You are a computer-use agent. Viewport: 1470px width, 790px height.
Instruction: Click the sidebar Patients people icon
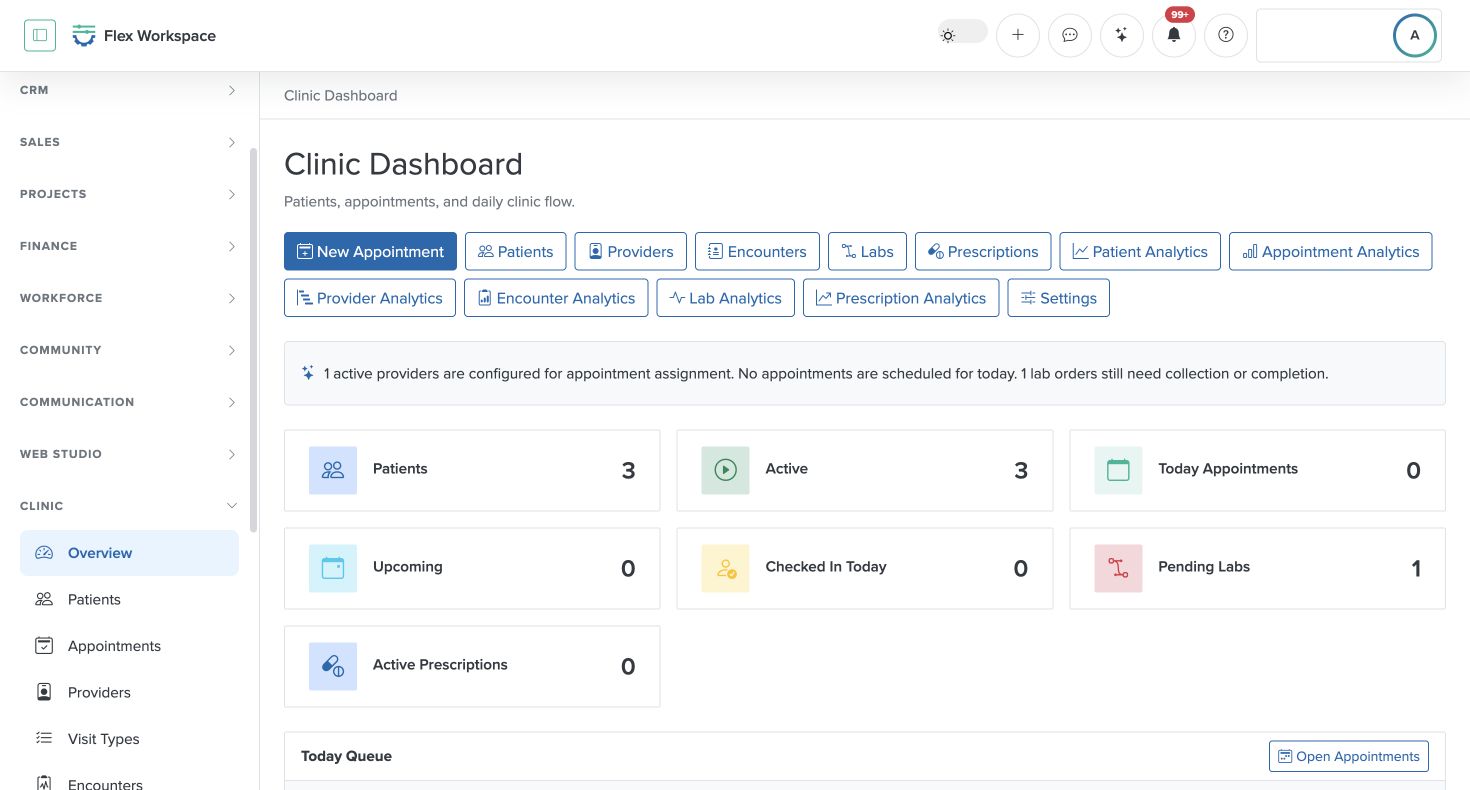(44, 600)
